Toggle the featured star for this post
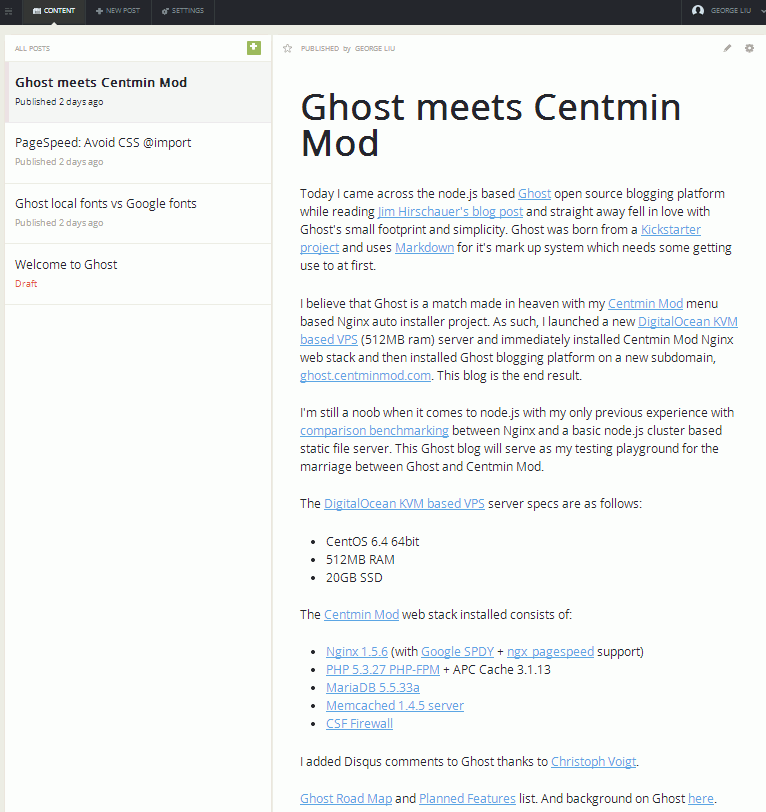 (287, 48)
